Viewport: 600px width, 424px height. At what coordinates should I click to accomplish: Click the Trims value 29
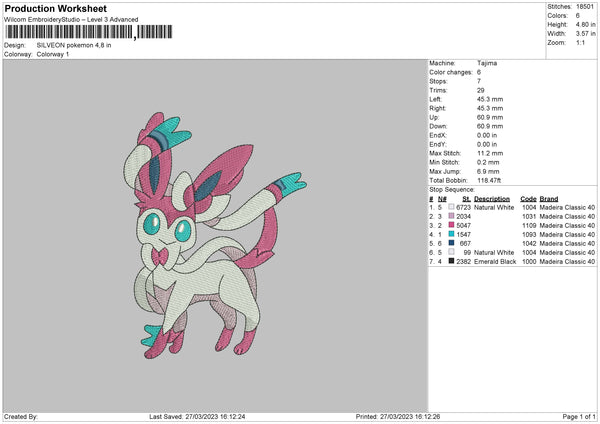click(481, 90)
